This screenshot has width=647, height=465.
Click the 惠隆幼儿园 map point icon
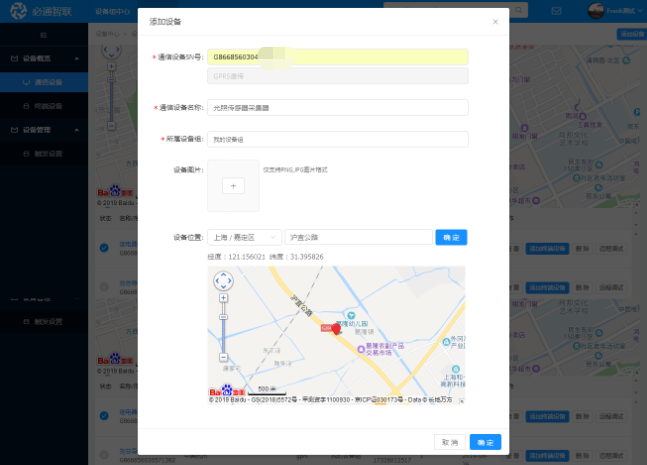coord(350,315)
